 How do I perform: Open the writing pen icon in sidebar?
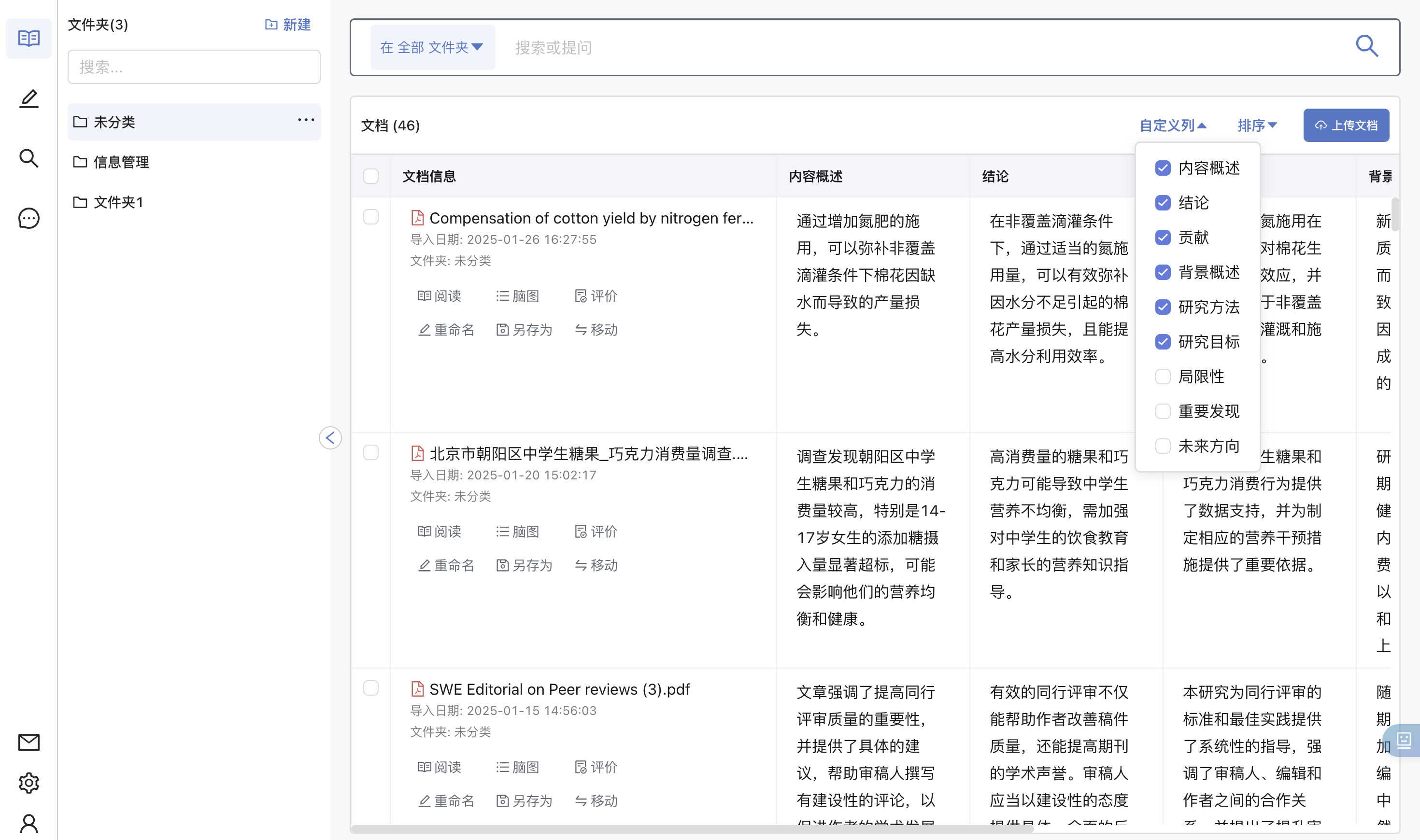[28, 98]
